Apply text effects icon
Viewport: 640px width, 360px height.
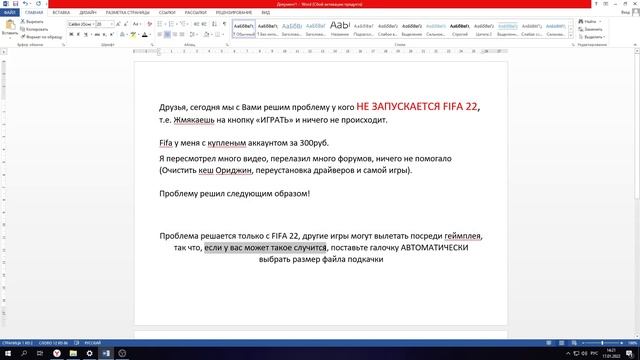pos(122,34)
